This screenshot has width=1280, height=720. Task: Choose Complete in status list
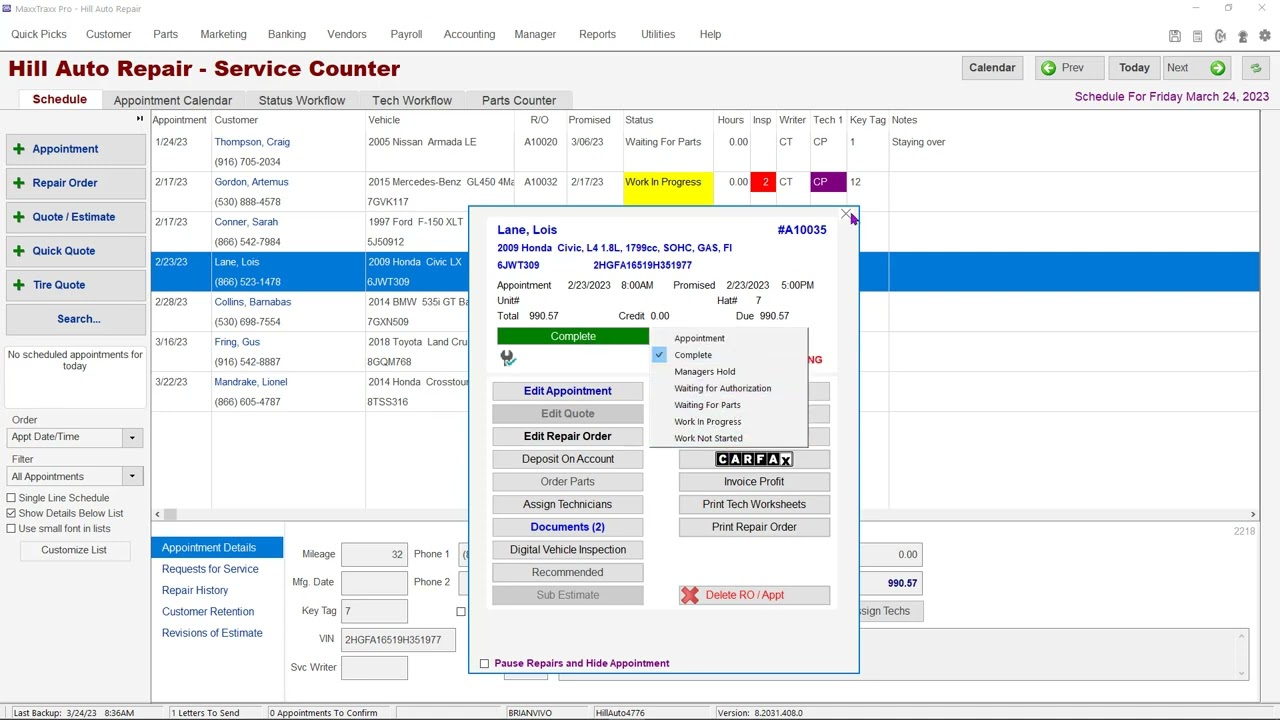(x=693, y=355)
